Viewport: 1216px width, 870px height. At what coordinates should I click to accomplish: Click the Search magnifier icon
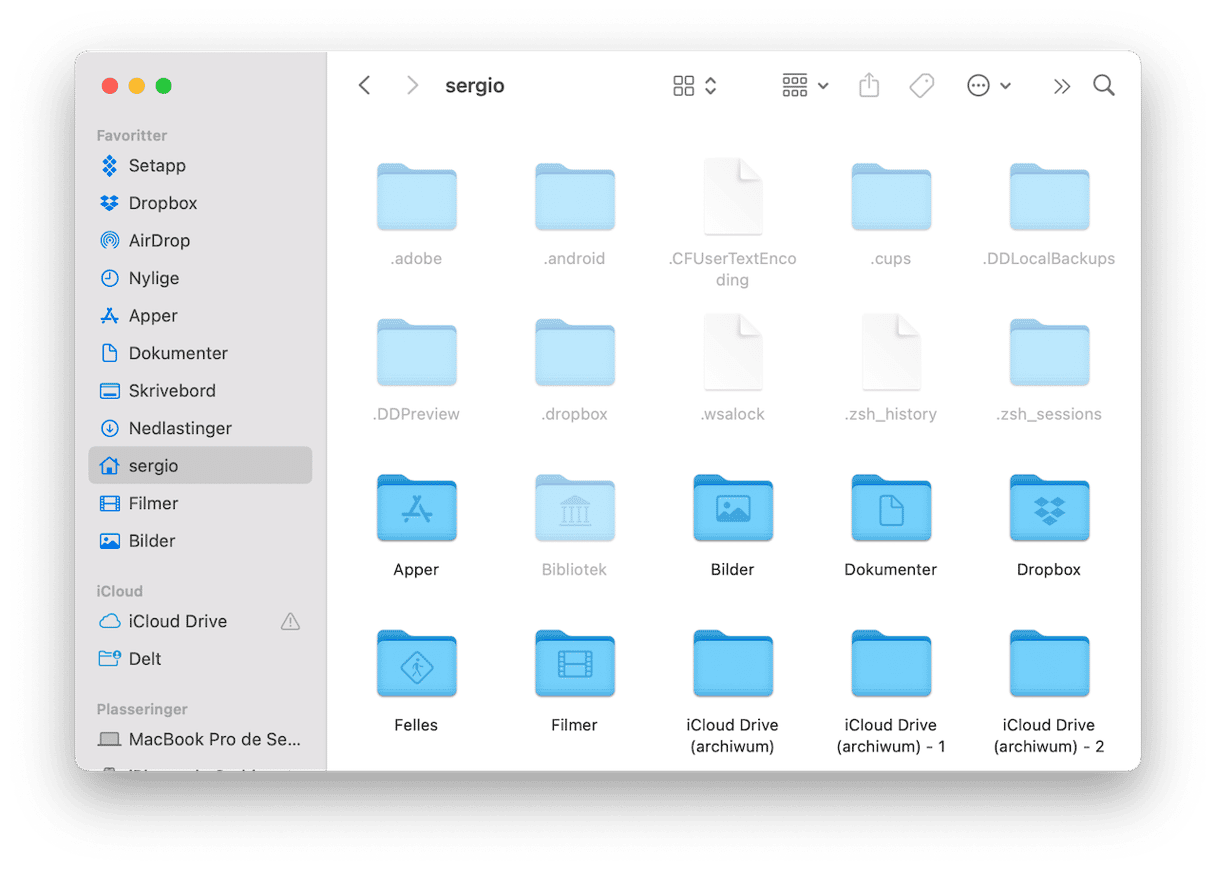[x=1104, y=86]
